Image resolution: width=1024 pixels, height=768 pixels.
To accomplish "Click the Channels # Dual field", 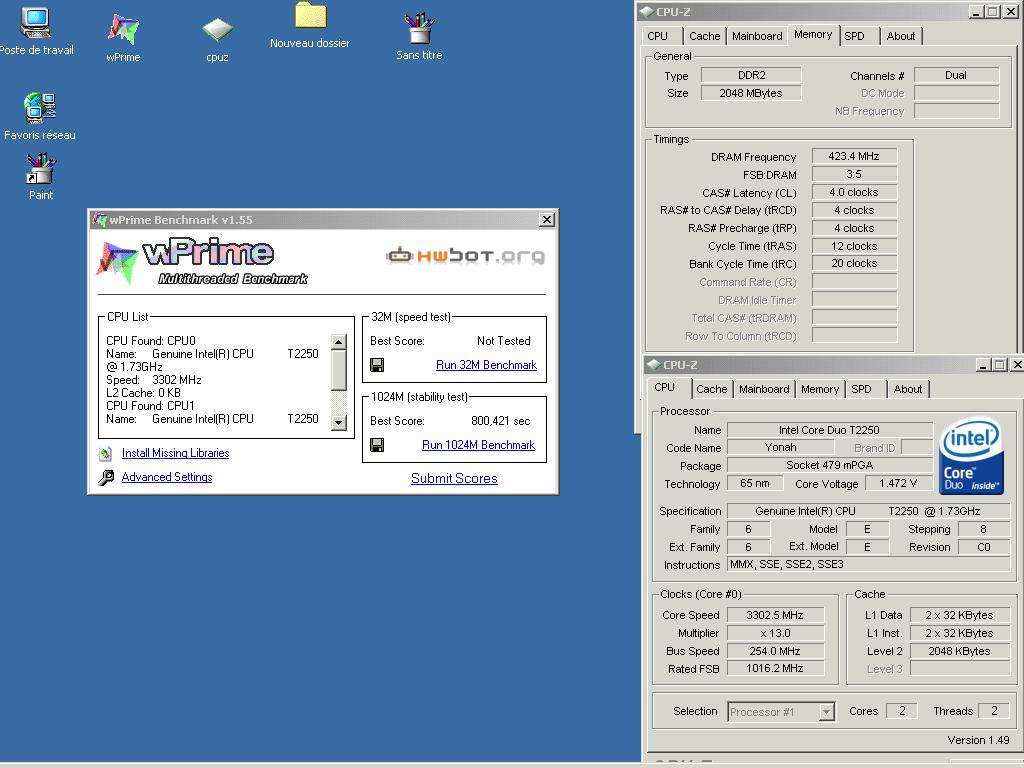I will pos(956,75).
